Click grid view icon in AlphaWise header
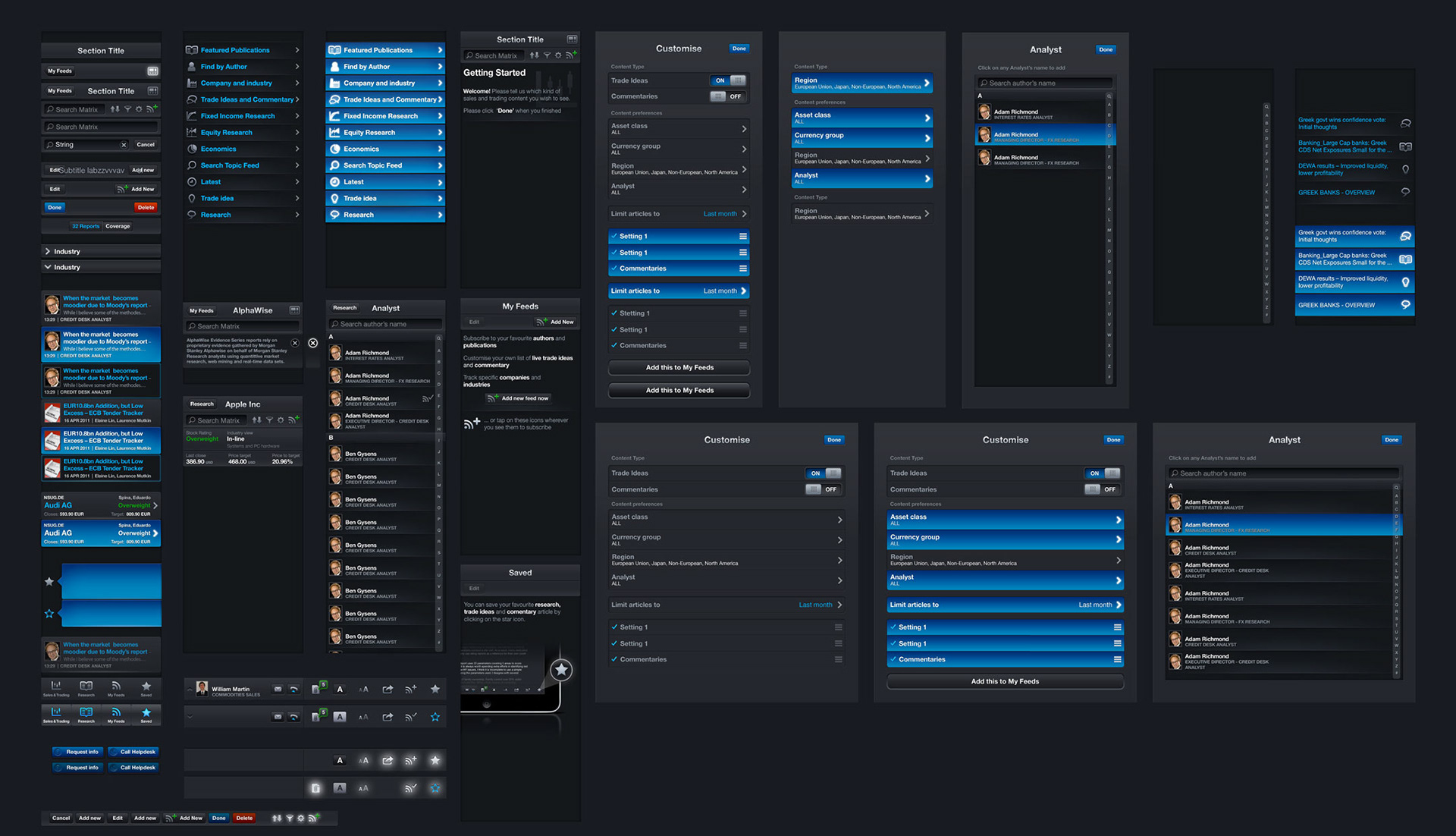Viewport: 1456px width, 836px height. [x=294, y=310]
